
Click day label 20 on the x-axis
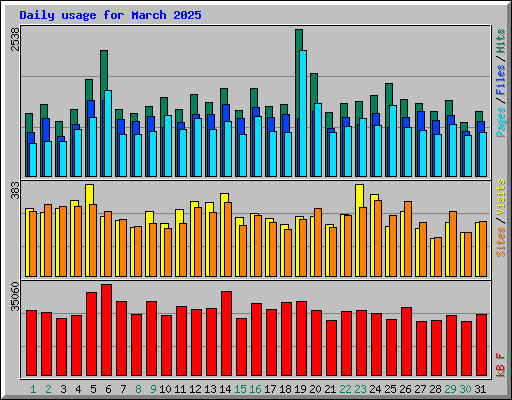pos(315,389)
